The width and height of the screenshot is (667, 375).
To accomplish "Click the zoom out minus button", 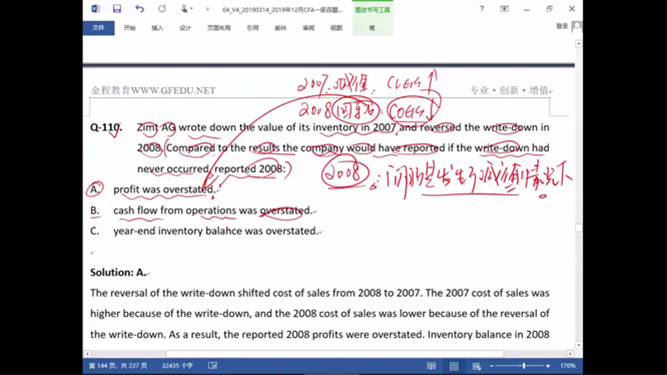I will pyautogui.click(x=492, y=366).
